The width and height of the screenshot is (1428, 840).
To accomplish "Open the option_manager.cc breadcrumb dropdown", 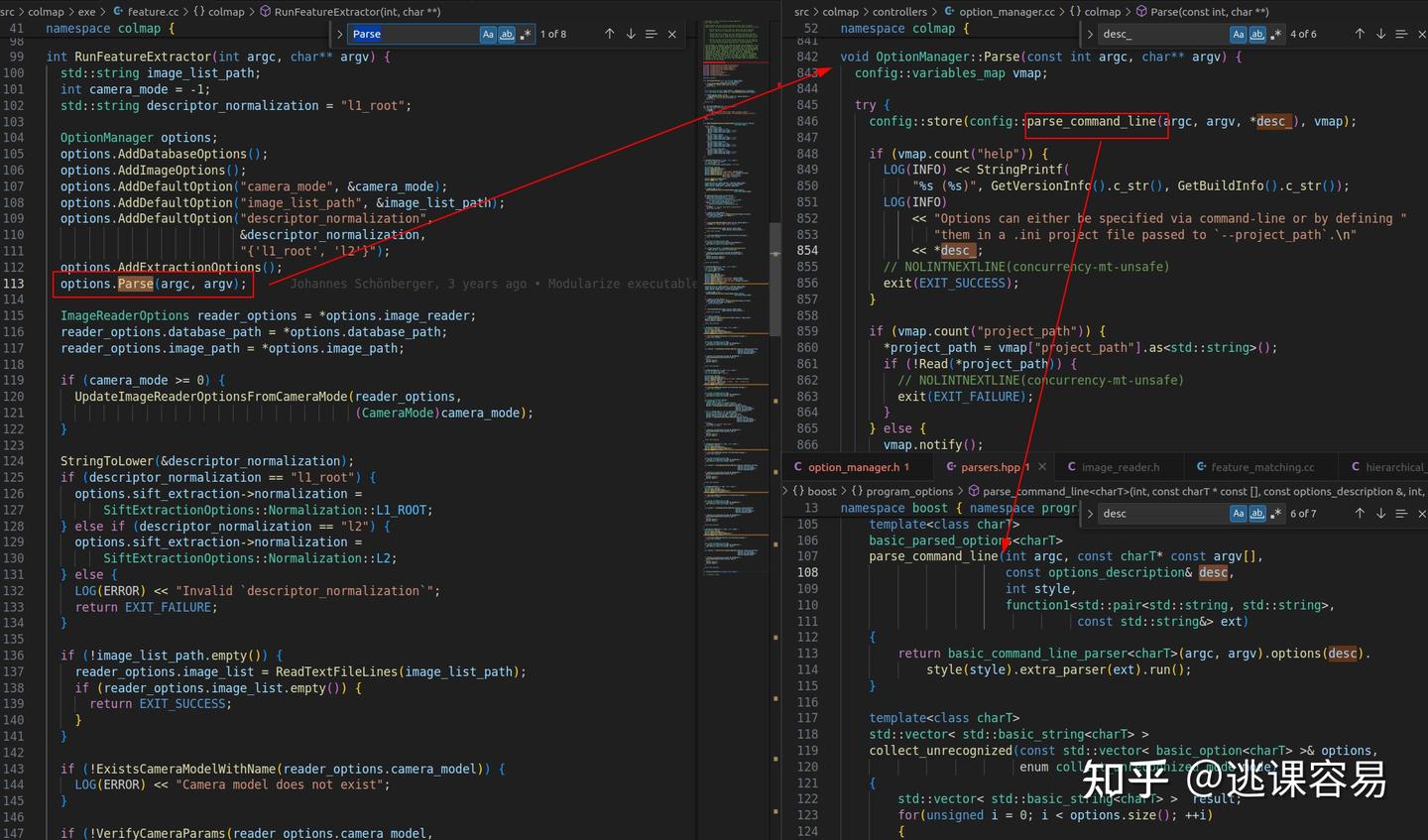I will 999,12.
